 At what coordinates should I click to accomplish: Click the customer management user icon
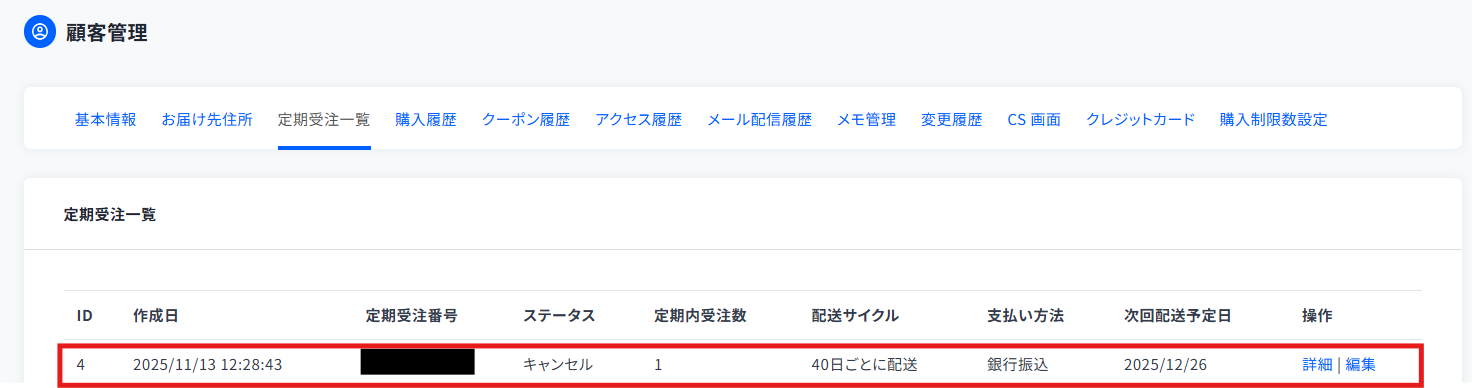point(40,32)
